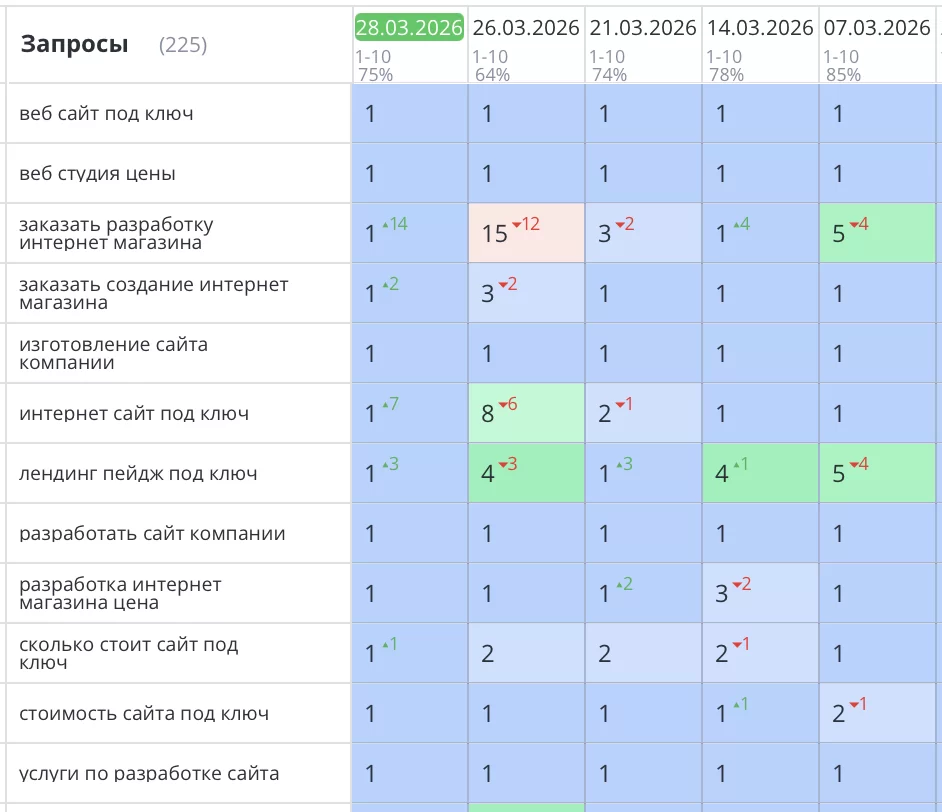Click green up arrow in сколько стоит сайт row

[x=384, y=645]
